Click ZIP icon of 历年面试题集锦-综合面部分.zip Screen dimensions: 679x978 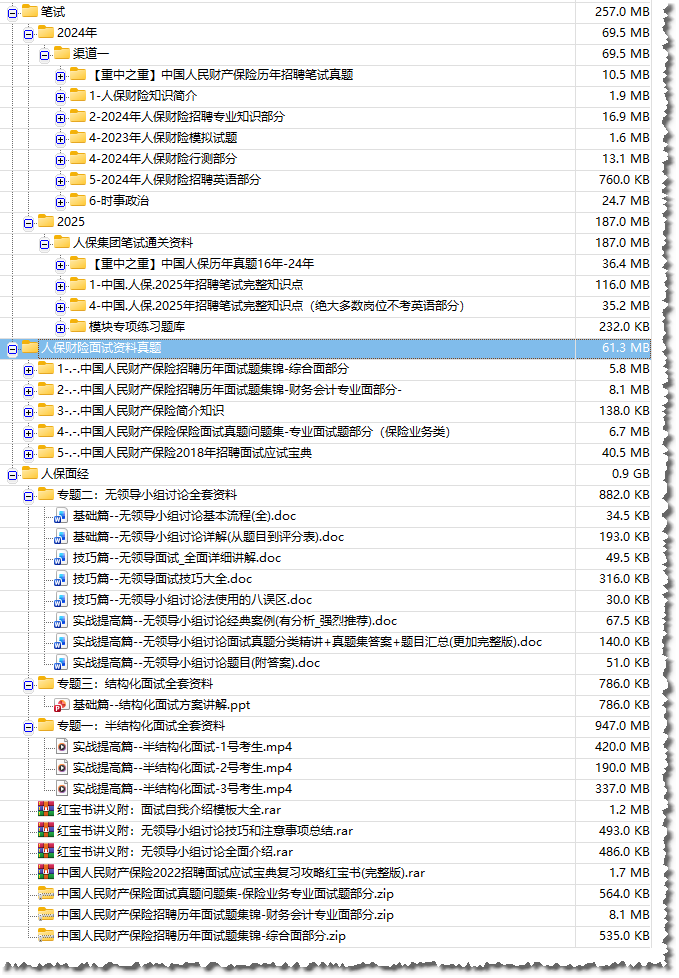click(x=46, y=936)
